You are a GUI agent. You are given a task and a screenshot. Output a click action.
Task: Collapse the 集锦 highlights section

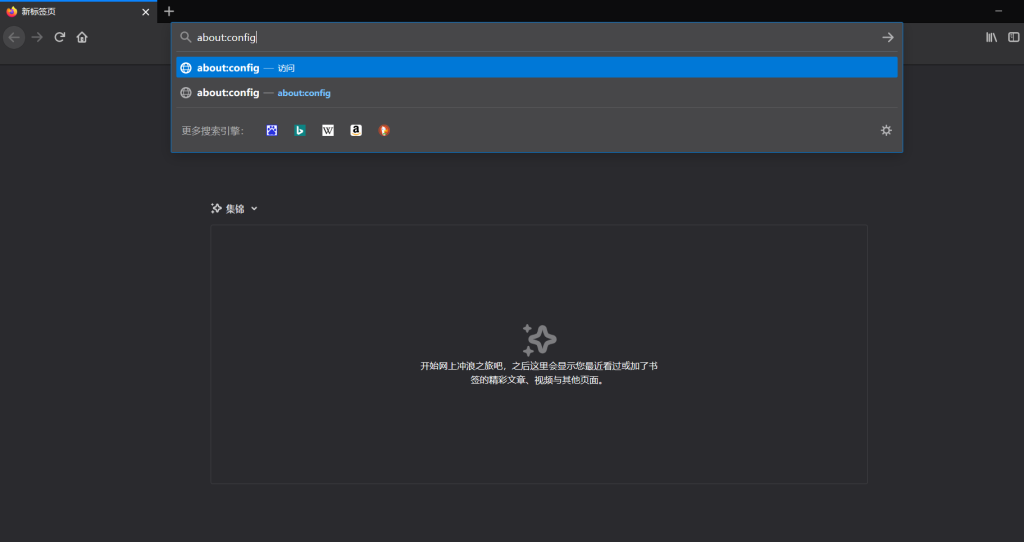pos(235,208)
